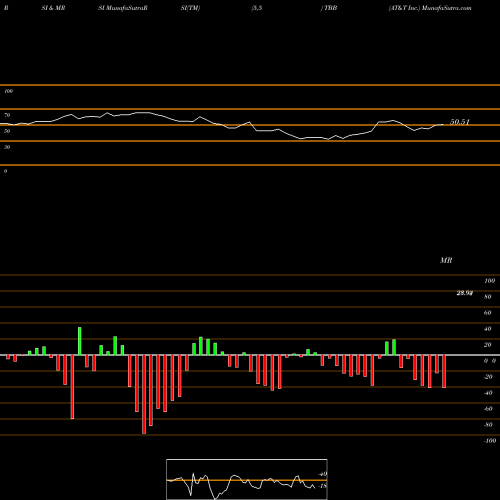Click the RSI axis label 100 at left
500x500 pixels.
(x=8, y=91)
